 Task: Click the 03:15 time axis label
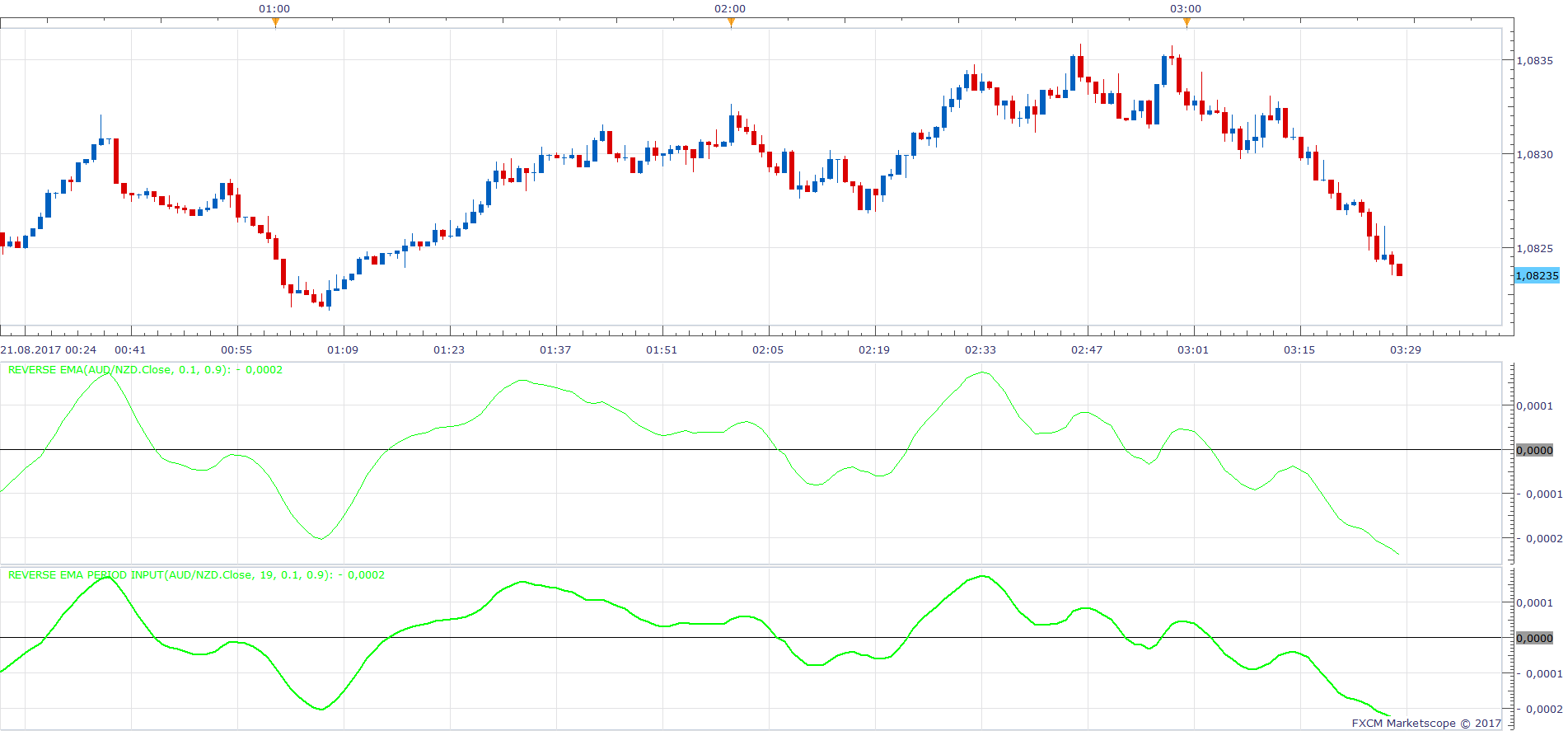(1299, 350)
